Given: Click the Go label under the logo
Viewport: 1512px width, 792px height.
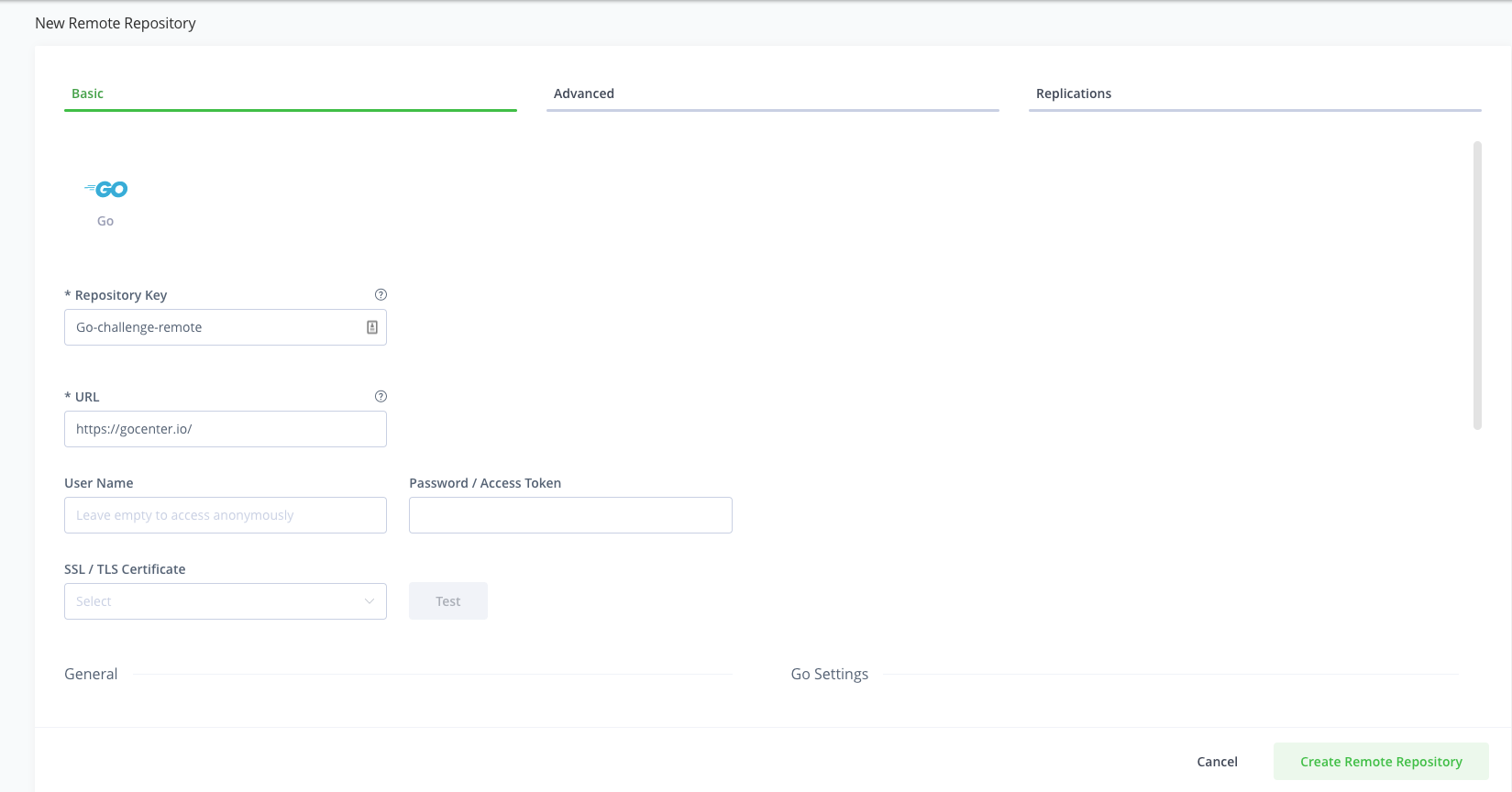Looking at the screenshot, I should coord(105,221).
